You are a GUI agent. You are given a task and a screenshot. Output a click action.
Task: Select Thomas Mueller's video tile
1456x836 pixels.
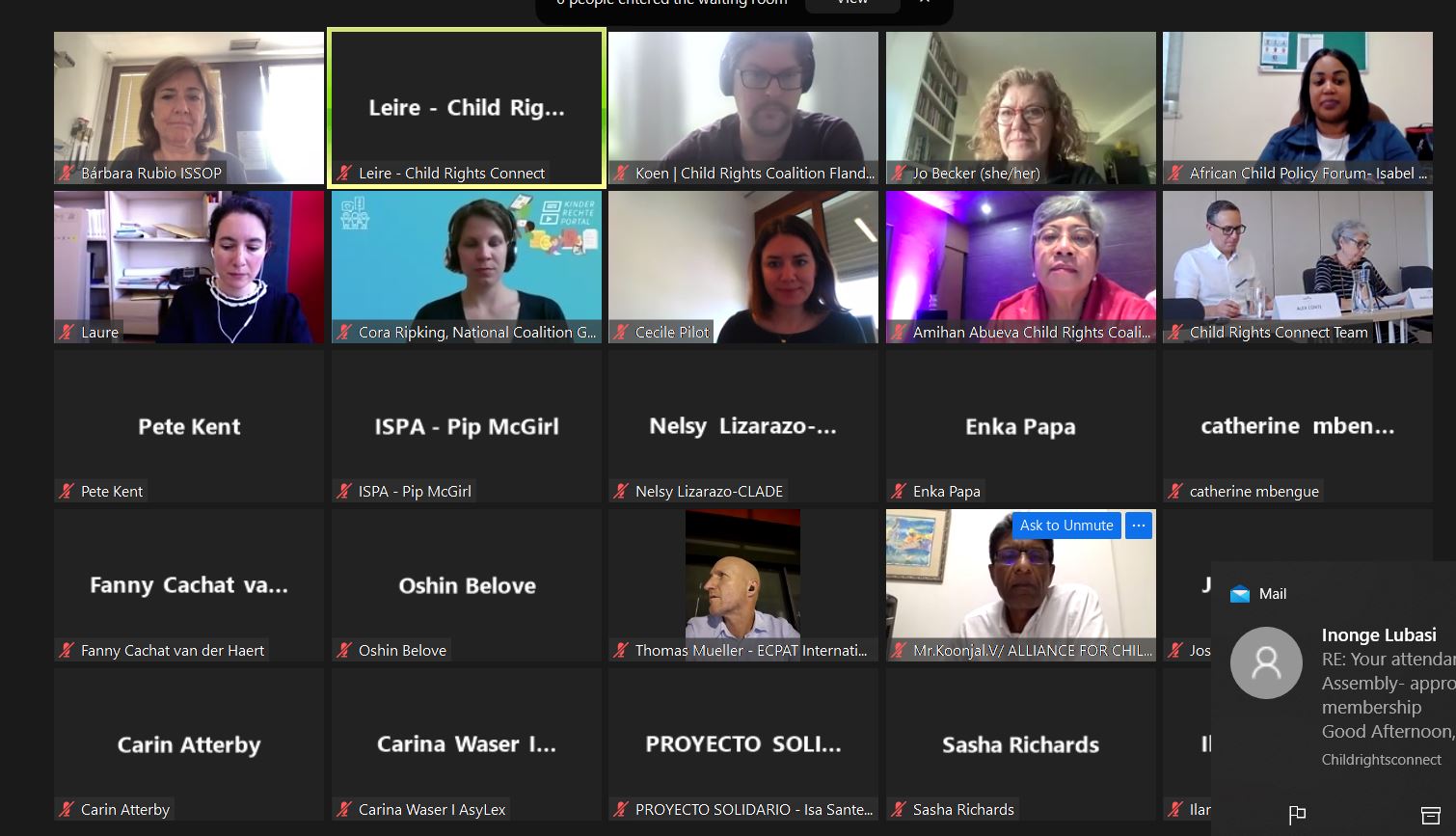(x=742, y=585)
